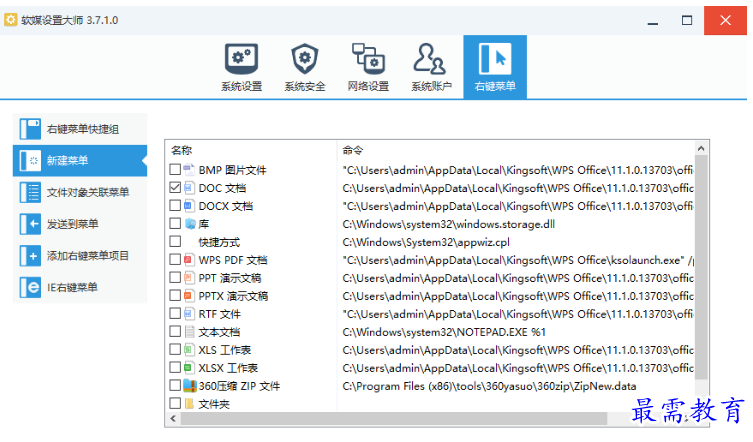Click the 文件夹 folder icon
Image resolution: width=753 pixels, height=442 pixels.
pyautogui.click(x=189, y=404)
